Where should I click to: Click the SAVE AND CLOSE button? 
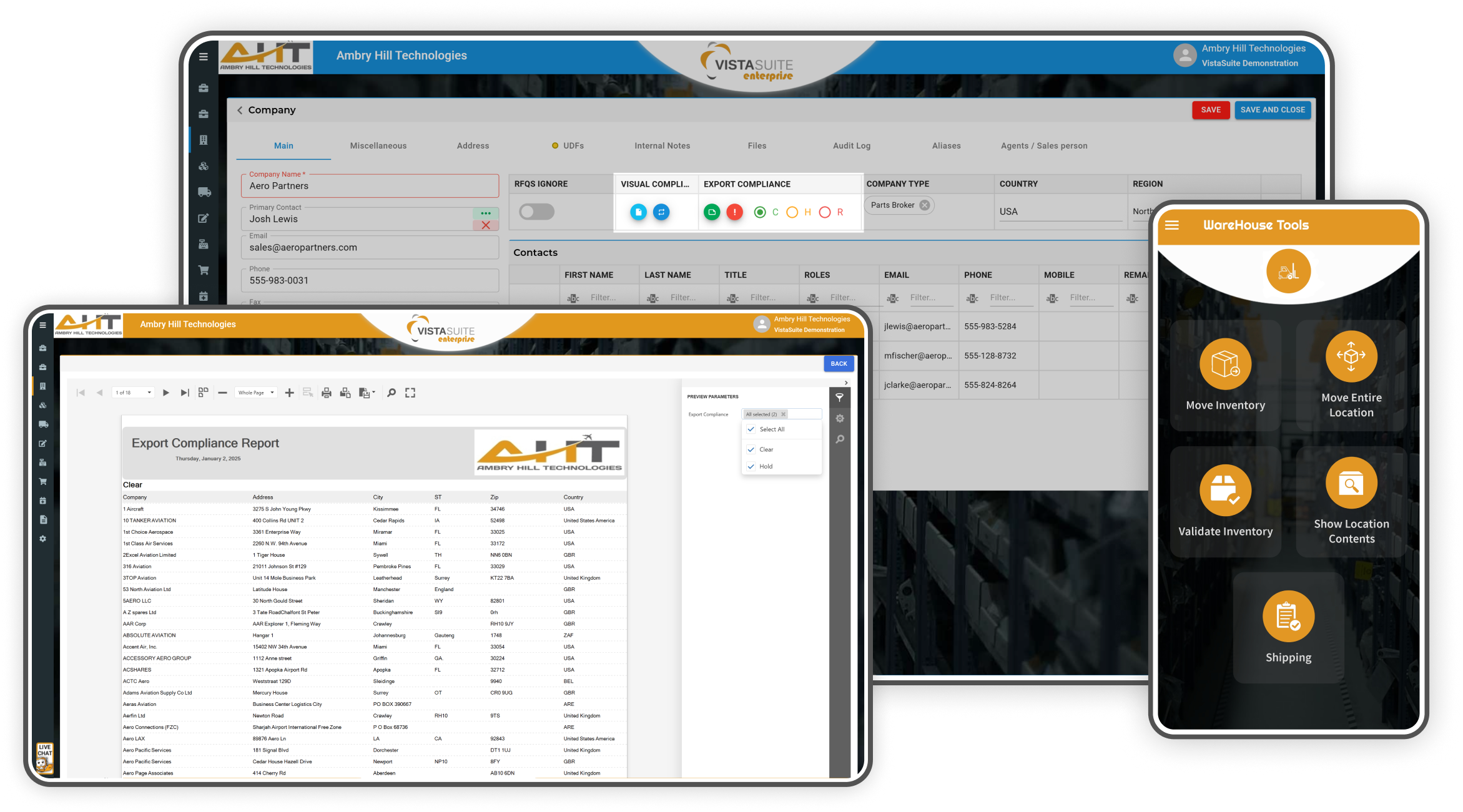click(1273, 110)
